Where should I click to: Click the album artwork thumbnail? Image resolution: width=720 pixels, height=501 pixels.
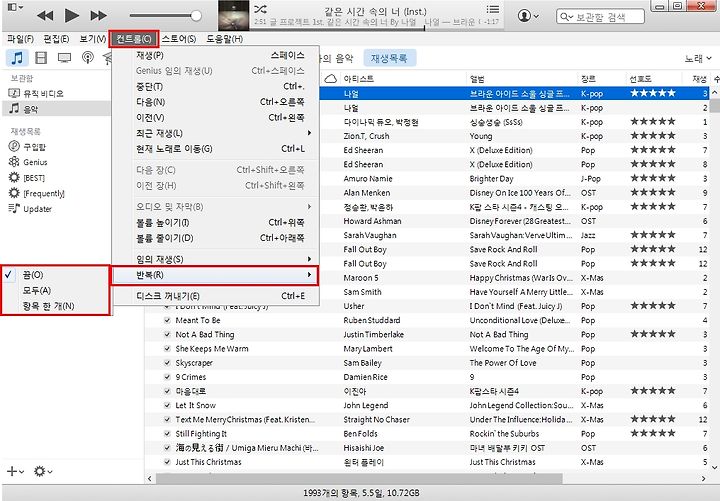(234, 15)
